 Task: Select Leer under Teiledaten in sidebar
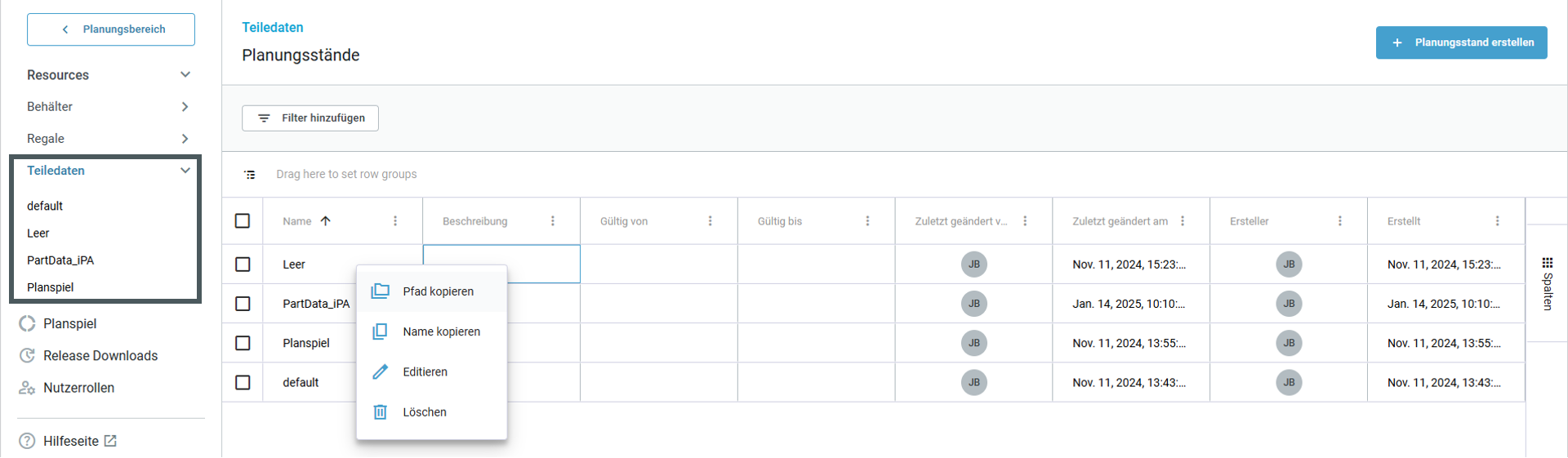point(38,233)
